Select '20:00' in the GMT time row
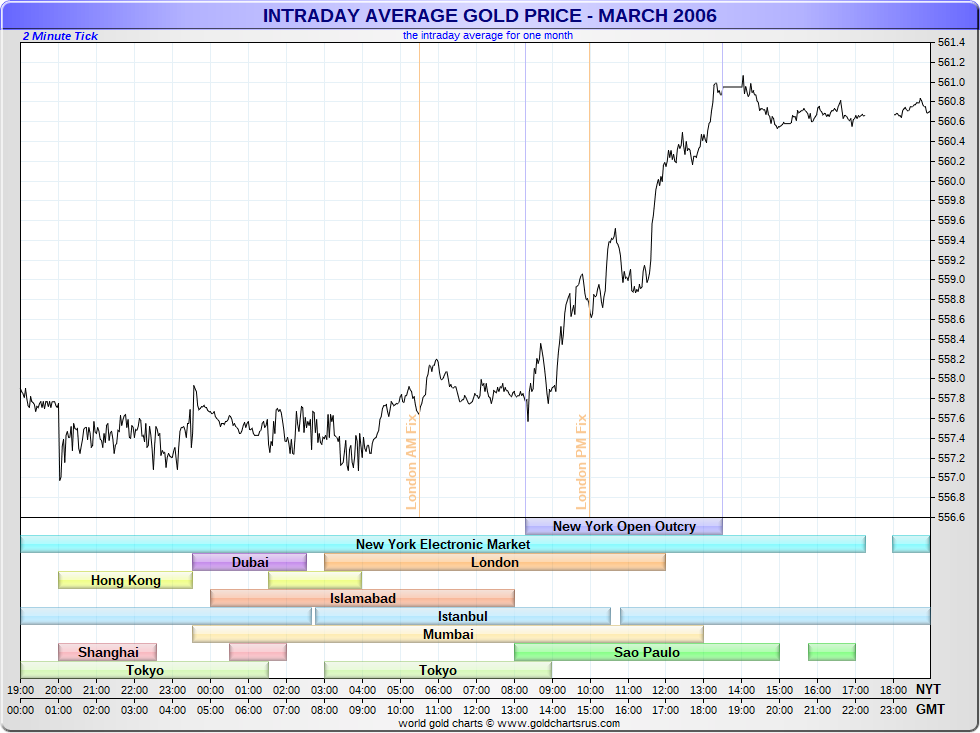Screen dimensions: 980x733 tap(779, 711)
